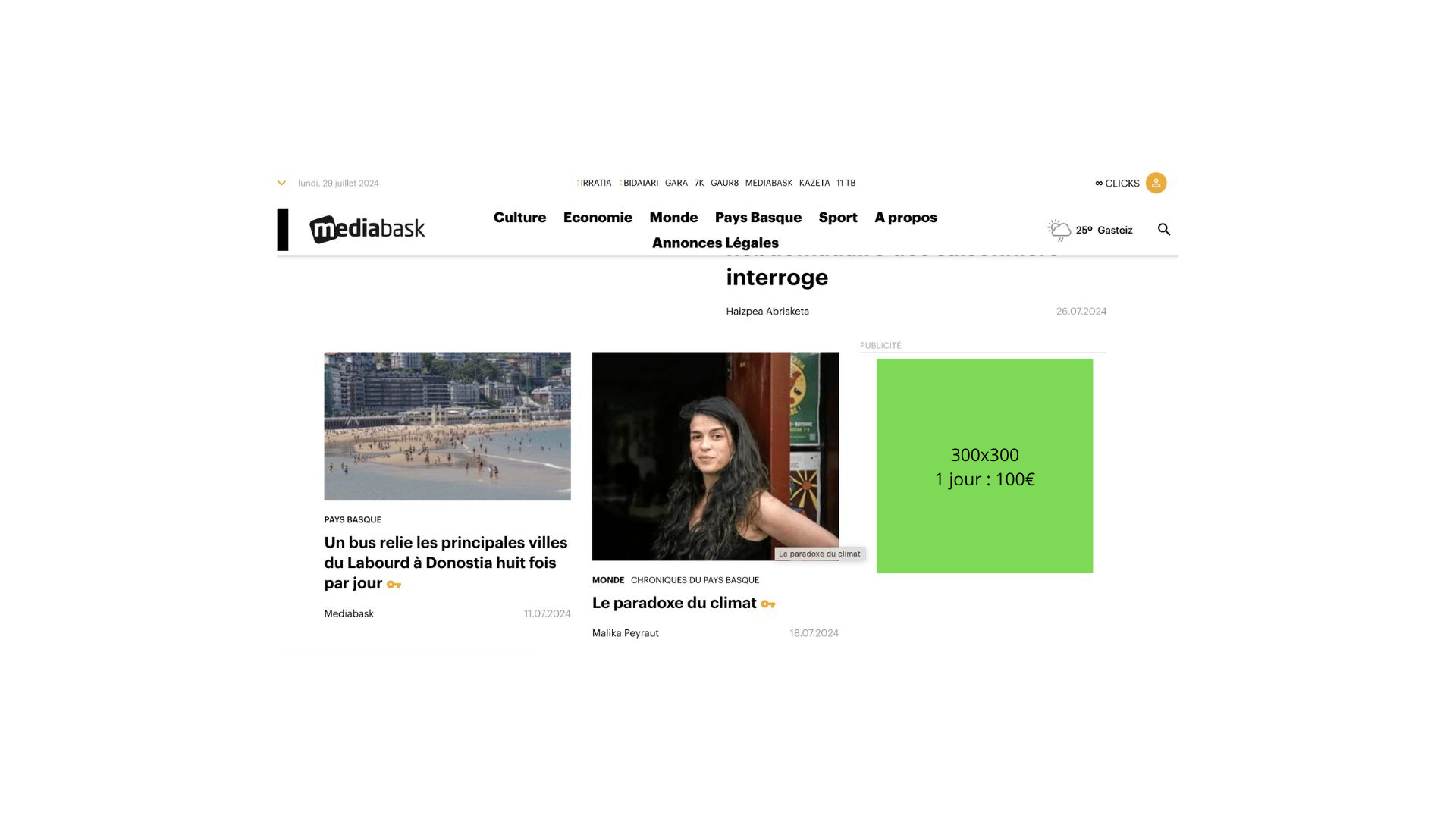Click the CLICKS link
1456x819 pixels.
point(1118,184)
